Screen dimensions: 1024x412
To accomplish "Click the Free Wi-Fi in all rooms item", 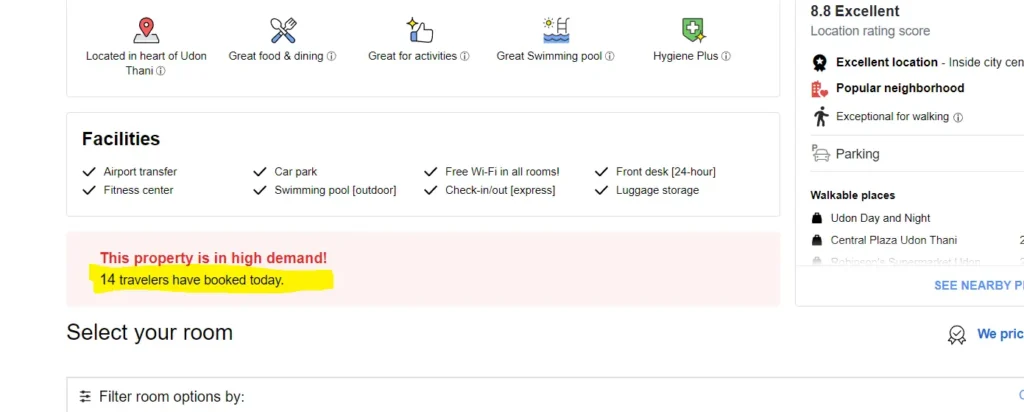I will (502, 172).
